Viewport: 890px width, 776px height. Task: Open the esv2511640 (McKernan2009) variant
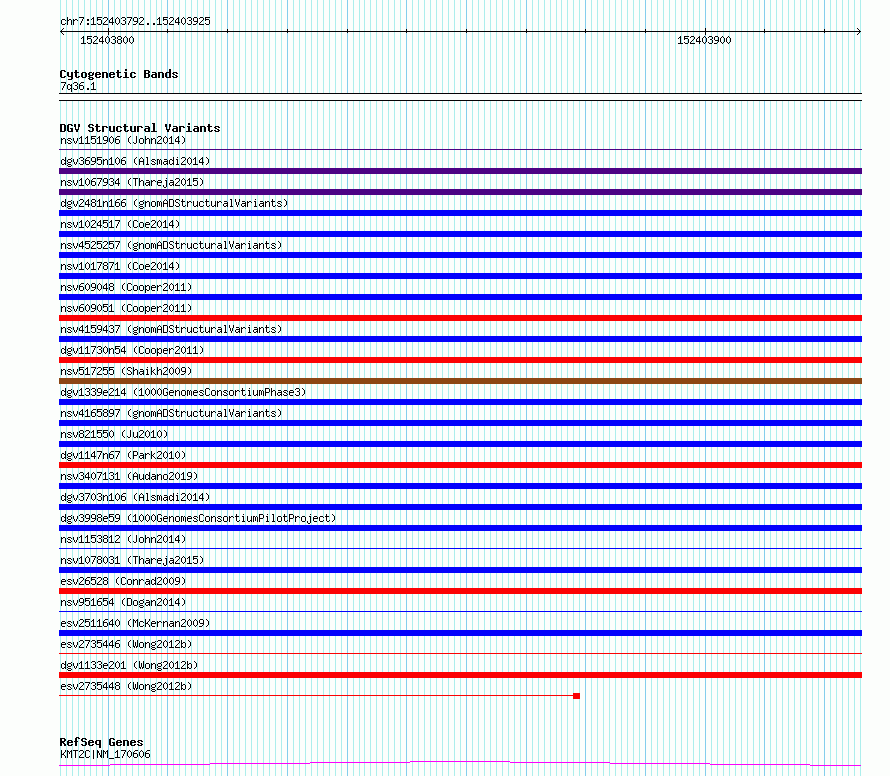click(135, 623)
